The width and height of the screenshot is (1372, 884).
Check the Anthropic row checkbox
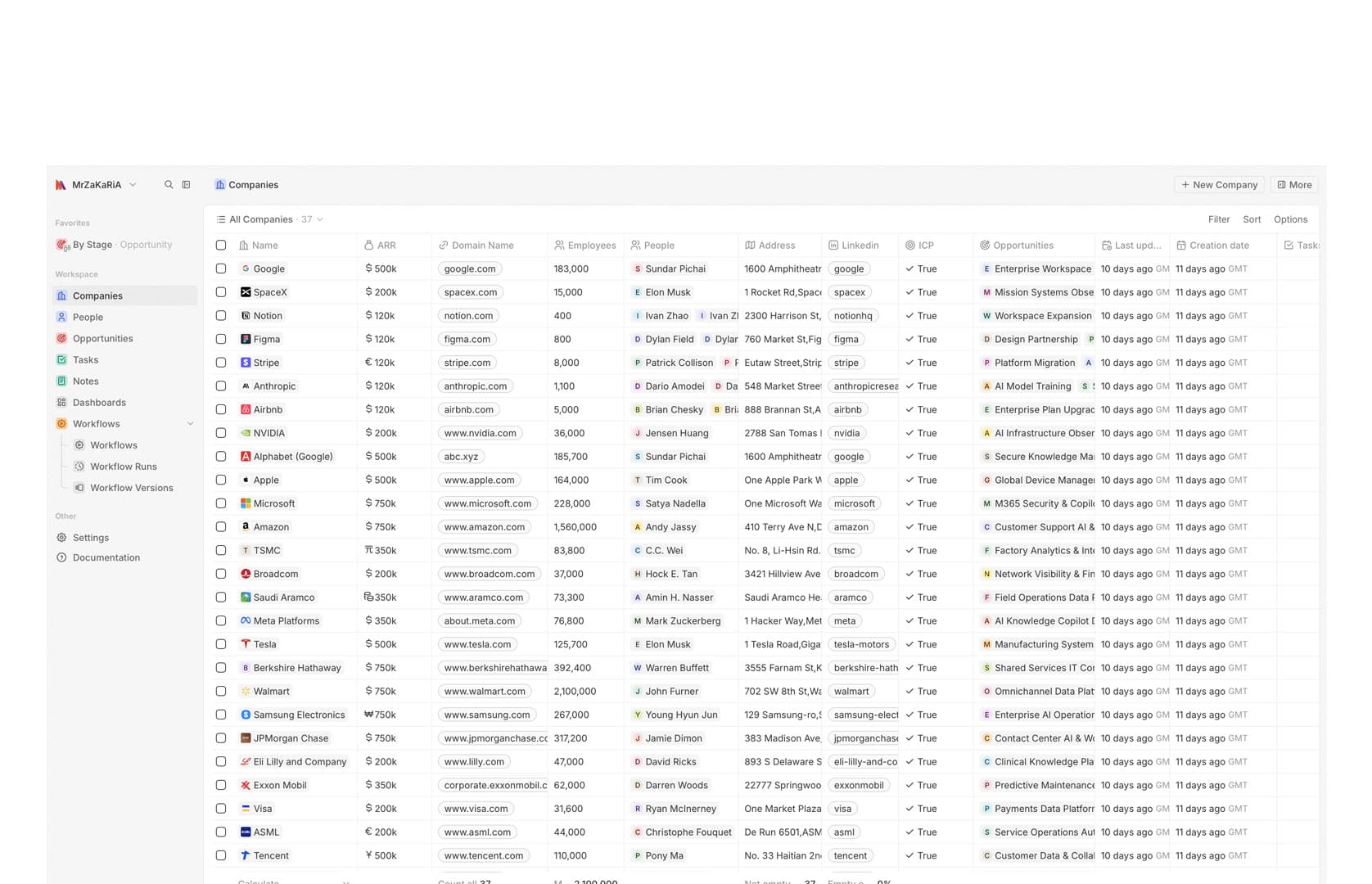point(221,386)
